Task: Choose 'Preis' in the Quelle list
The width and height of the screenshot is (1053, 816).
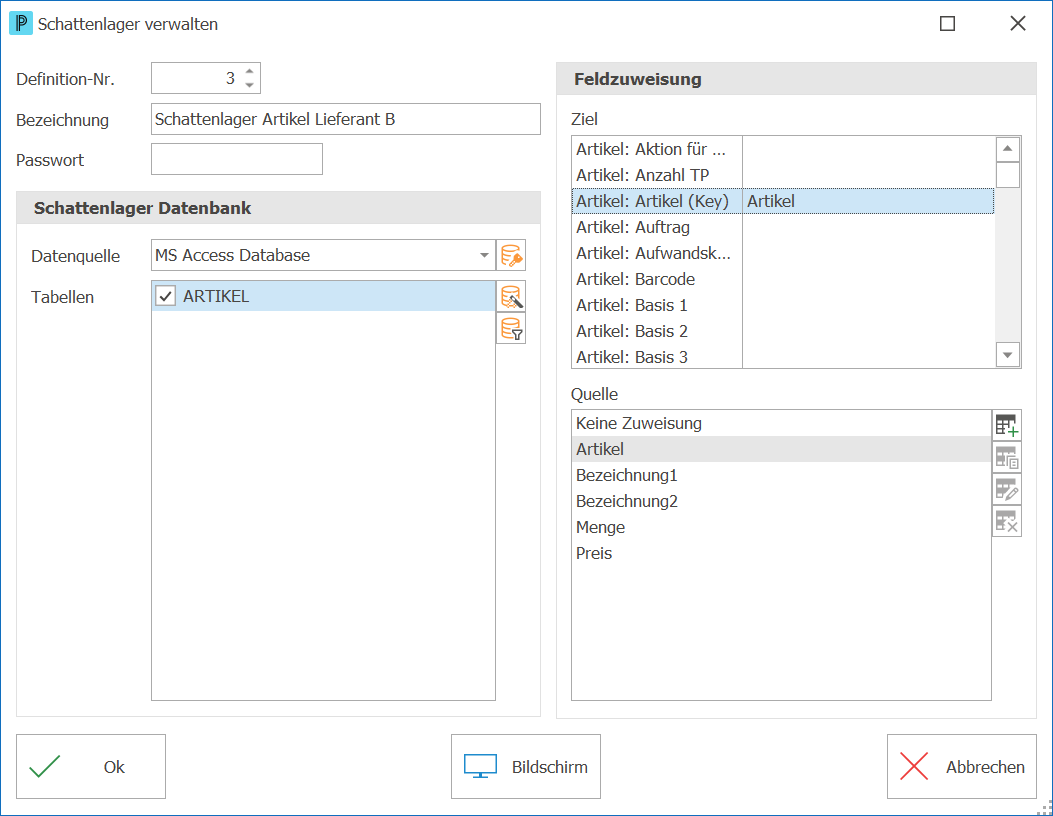Action: 782,553
